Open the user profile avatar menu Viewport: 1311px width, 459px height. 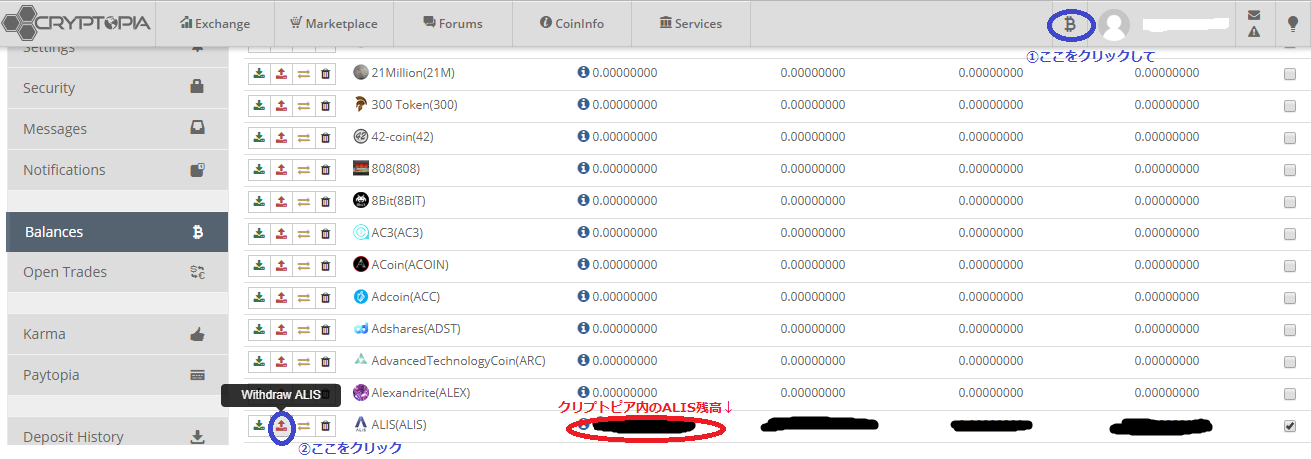[1114, 24]
